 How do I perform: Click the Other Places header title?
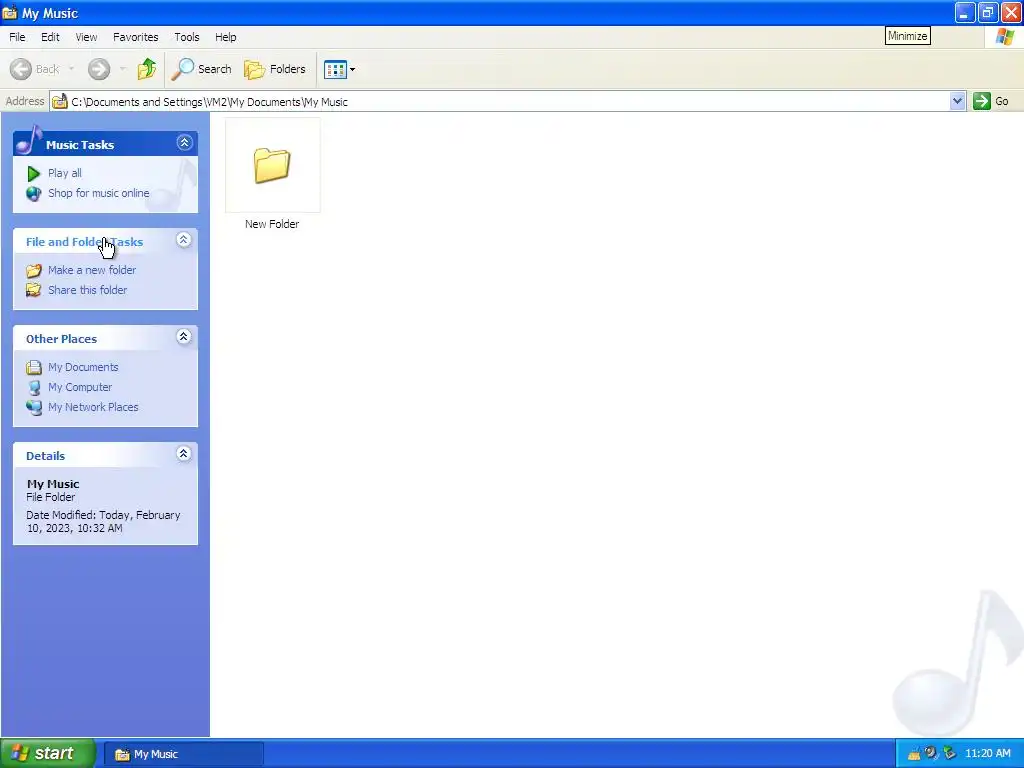(61, 339)
